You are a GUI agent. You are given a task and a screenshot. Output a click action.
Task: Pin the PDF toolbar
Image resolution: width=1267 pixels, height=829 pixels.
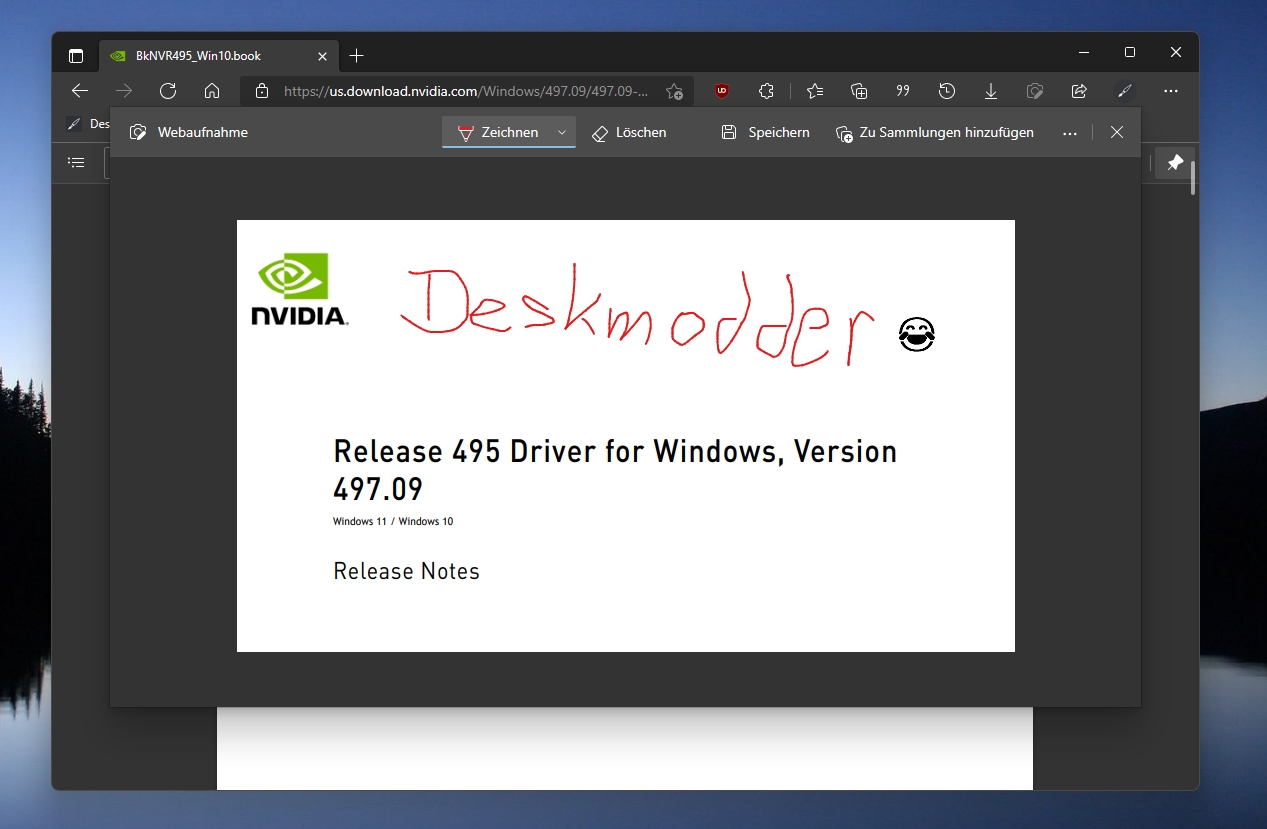1175,162
